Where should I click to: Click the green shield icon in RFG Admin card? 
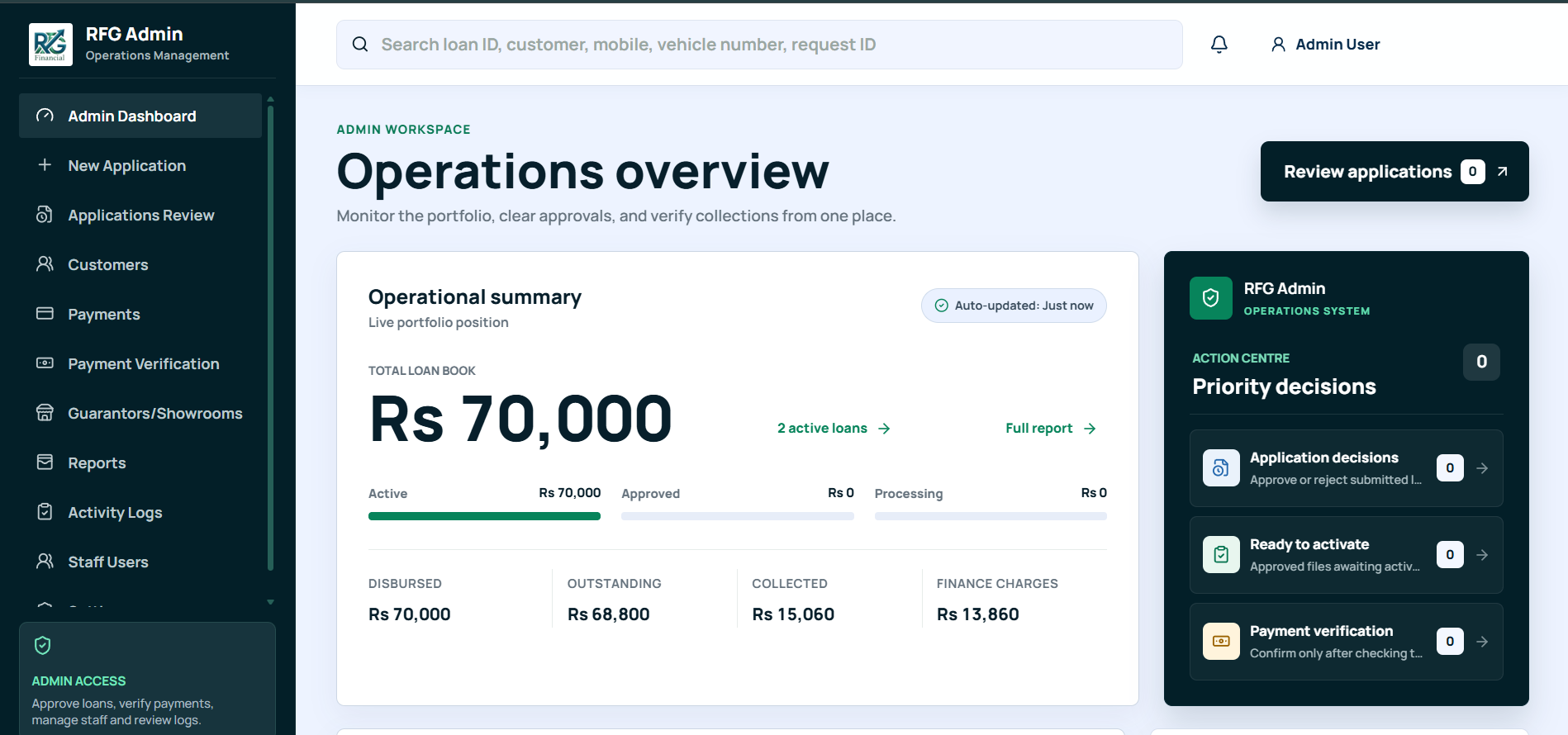1211,298
